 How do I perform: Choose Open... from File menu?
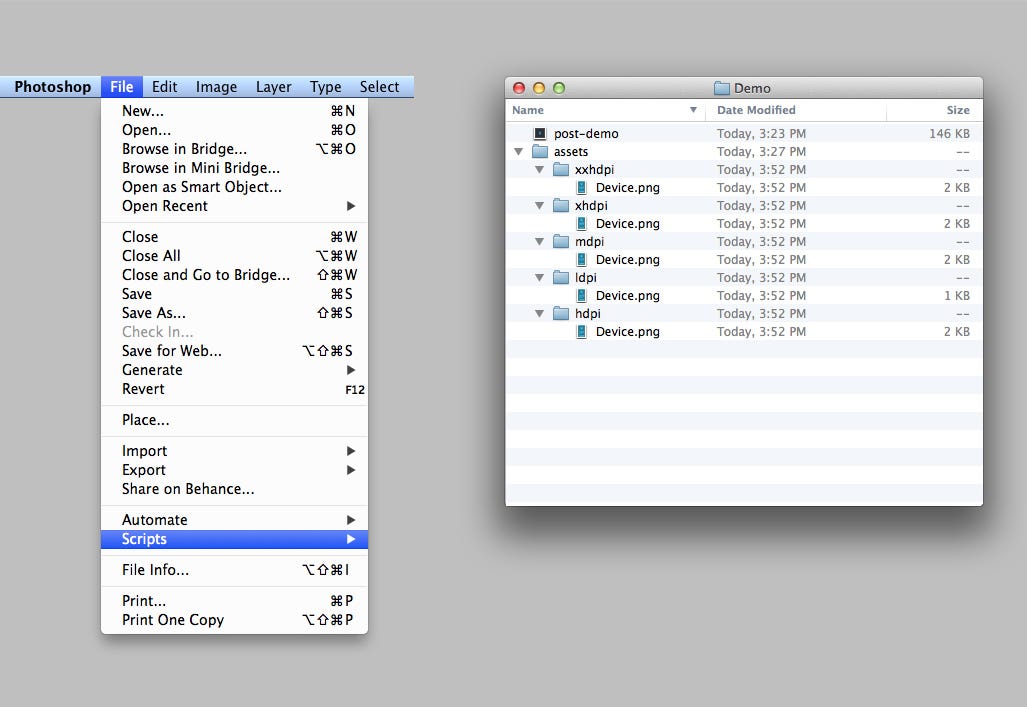(234, 130)
